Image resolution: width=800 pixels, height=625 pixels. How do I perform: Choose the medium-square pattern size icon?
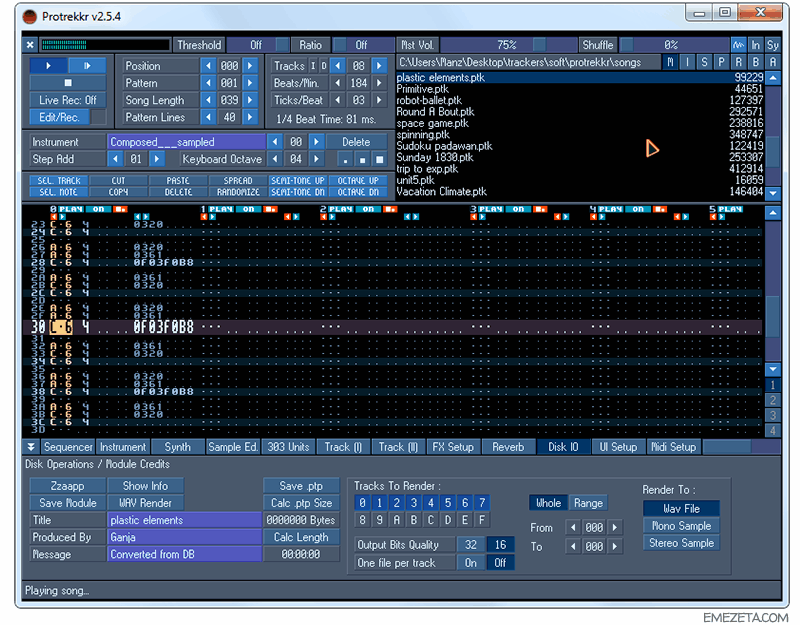click(362, 160)
